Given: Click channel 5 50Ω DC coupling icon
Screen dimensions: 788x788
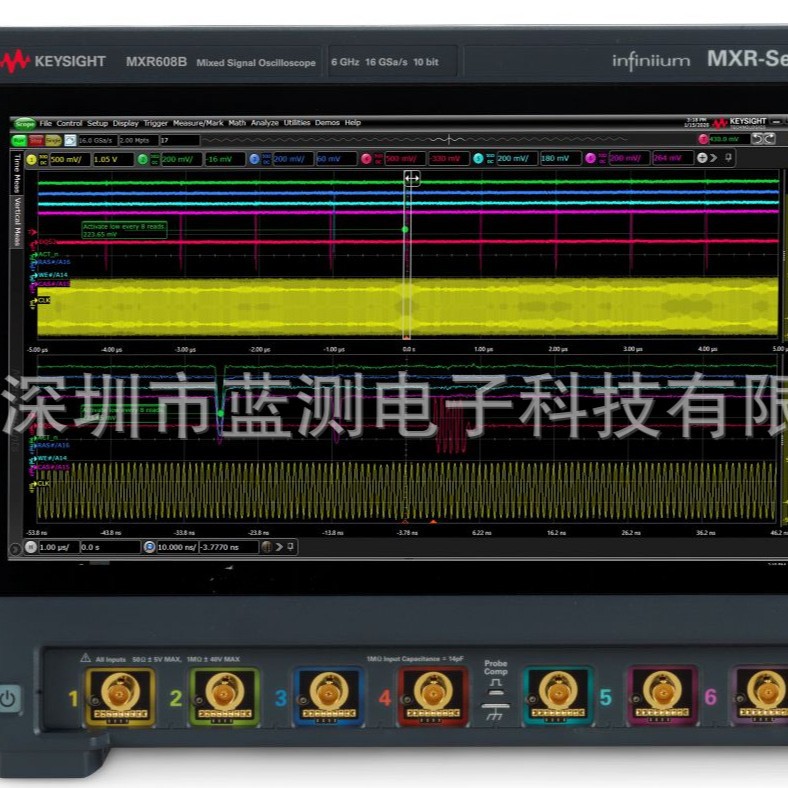Looking at the screenshot, I should coord(490,159).
